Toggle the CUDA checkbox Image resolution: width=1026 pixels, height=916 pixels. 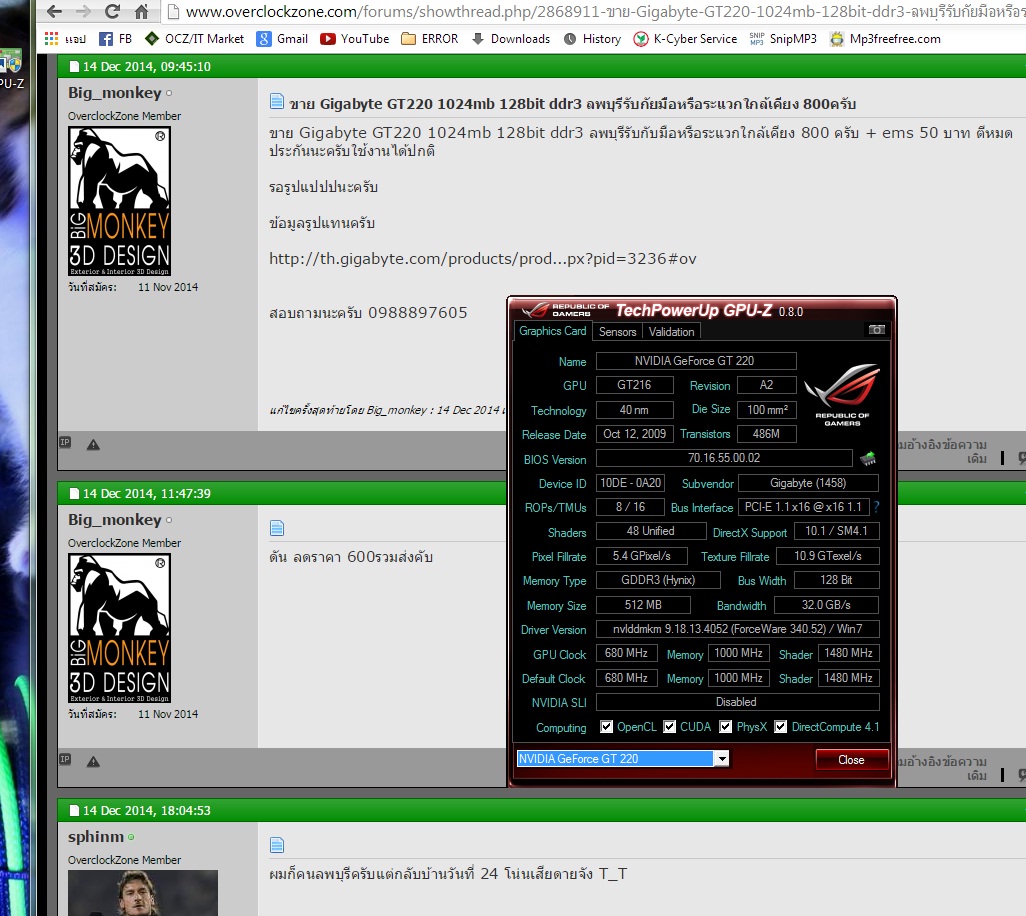669,727
